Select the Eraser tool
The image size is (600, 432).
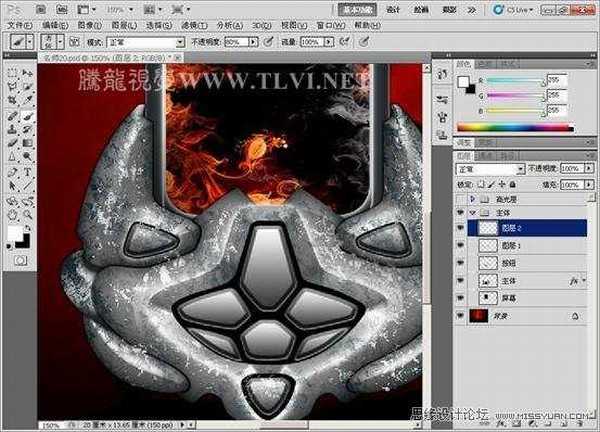pyautogui.click(x=13, y=143)
